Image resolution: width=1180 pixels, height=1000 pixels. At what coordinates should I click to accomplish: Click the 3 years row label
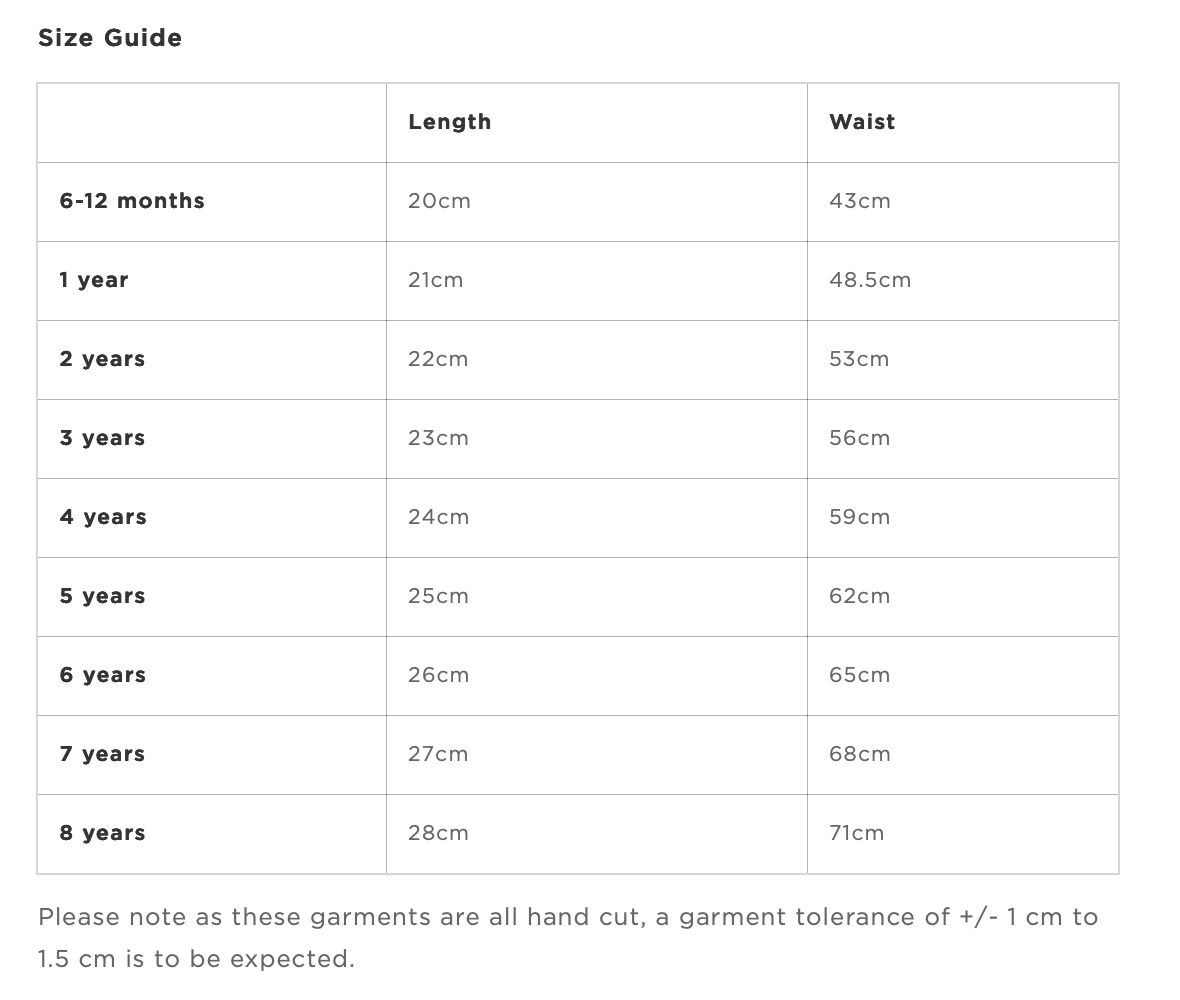coord(102,438)
